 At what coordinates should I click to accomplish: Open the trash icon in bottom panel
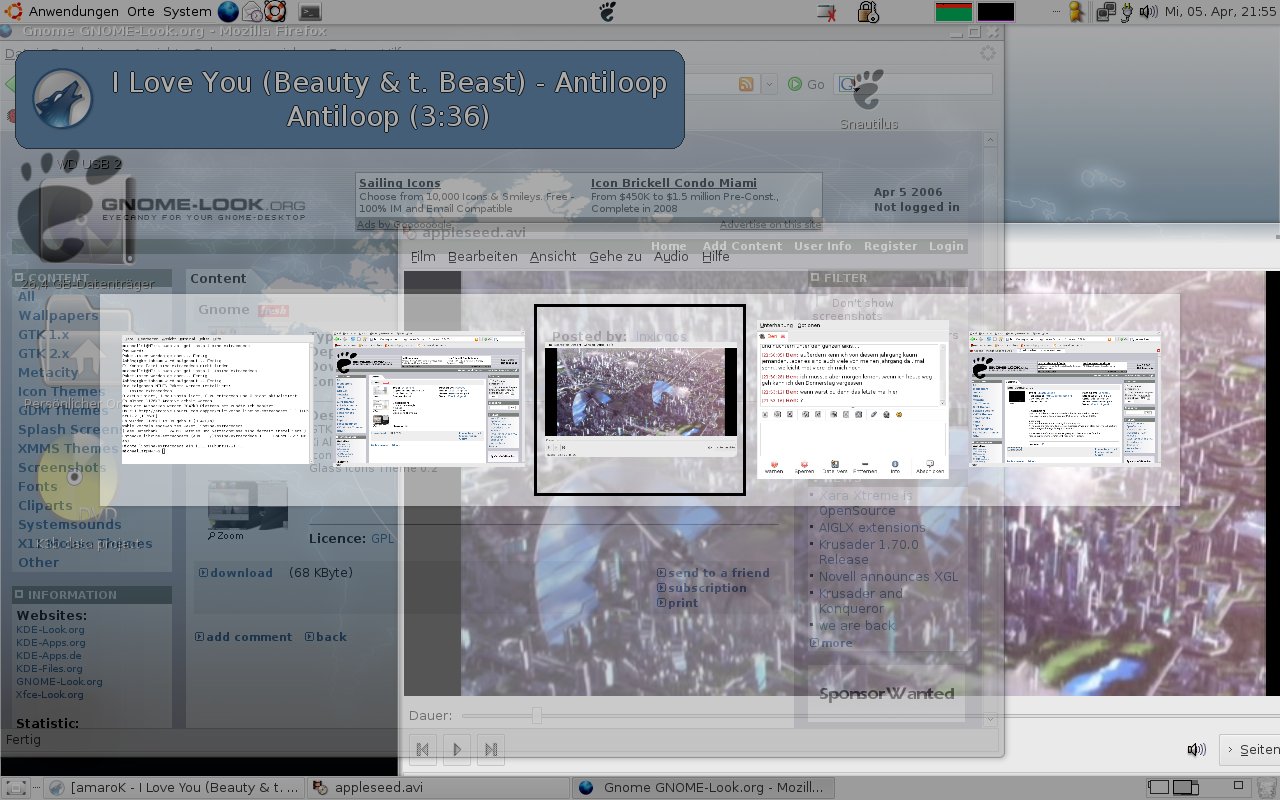click(x=1266, y=787)
